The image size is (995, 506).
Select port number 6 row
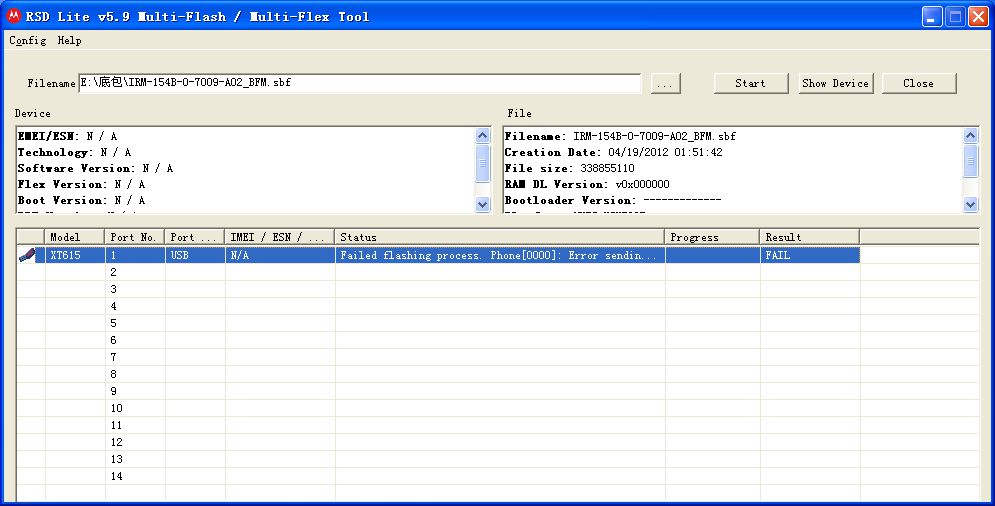(x=498, y=340)
